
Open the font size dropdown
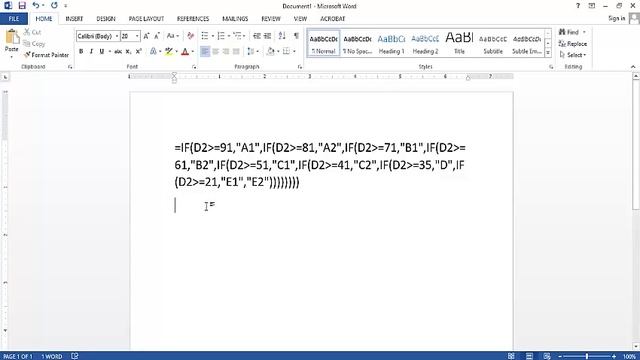[137, 36]
